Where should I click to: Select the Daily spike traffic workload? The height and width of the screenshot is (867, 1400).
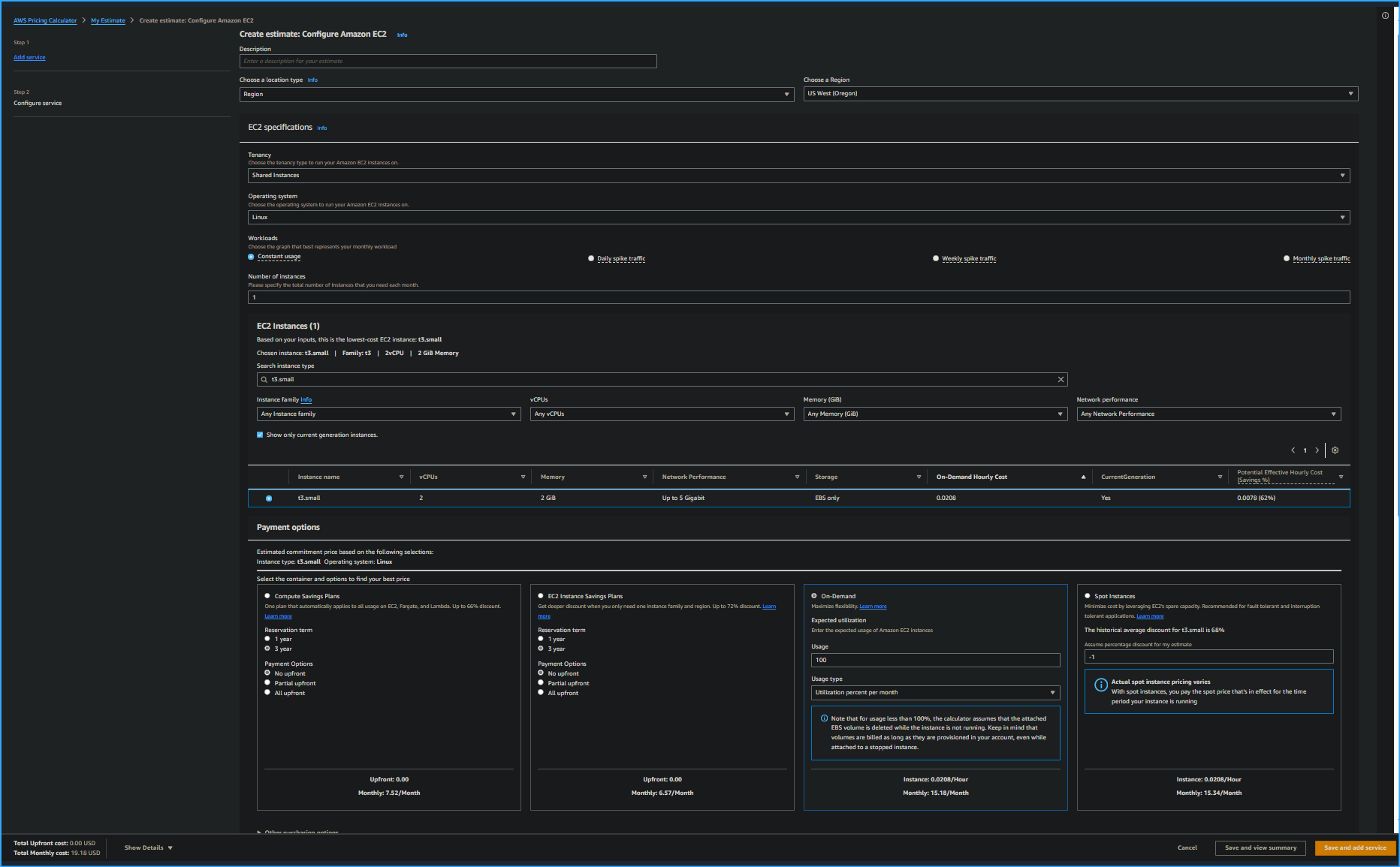[591, 257]
